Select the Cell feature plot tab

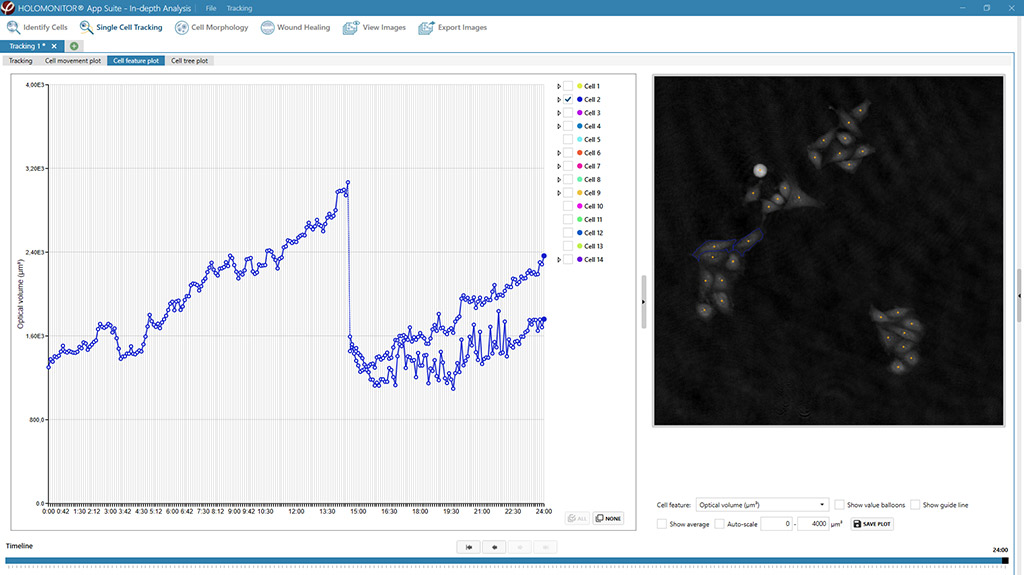click(136, 61)
